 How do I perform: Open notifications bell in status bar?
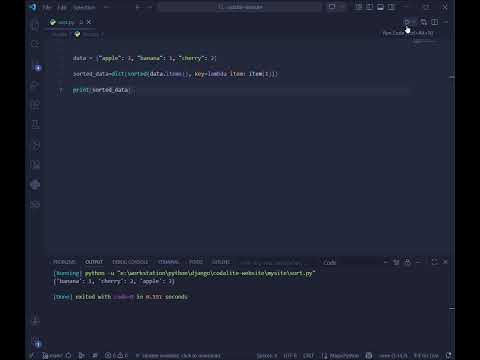pyautogui.click(x=449, y=355)
